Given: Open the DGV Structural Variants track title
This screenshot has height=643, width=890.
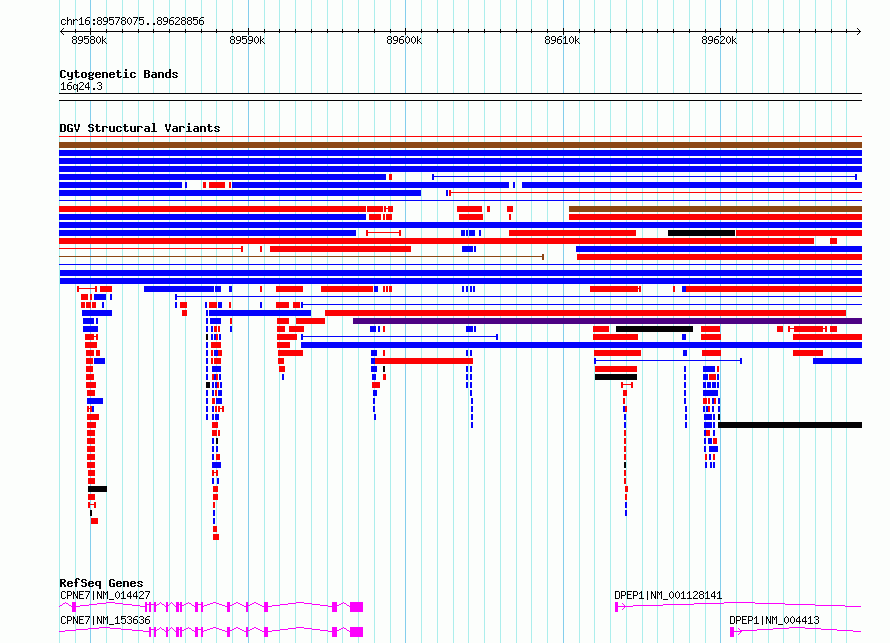Looking at the screenshot, I should [140, 128].
